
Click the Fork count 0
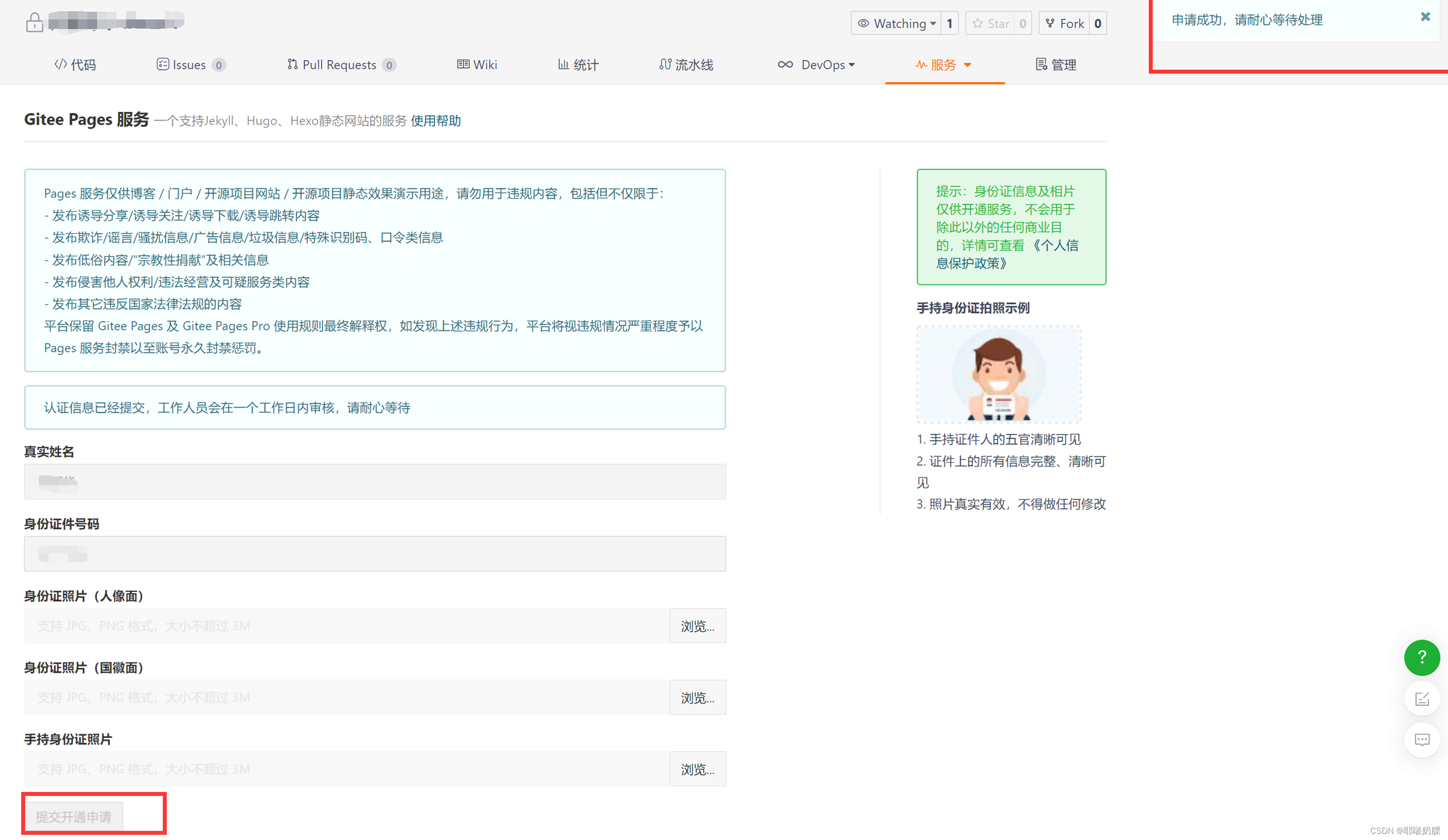click(1098, 23)
